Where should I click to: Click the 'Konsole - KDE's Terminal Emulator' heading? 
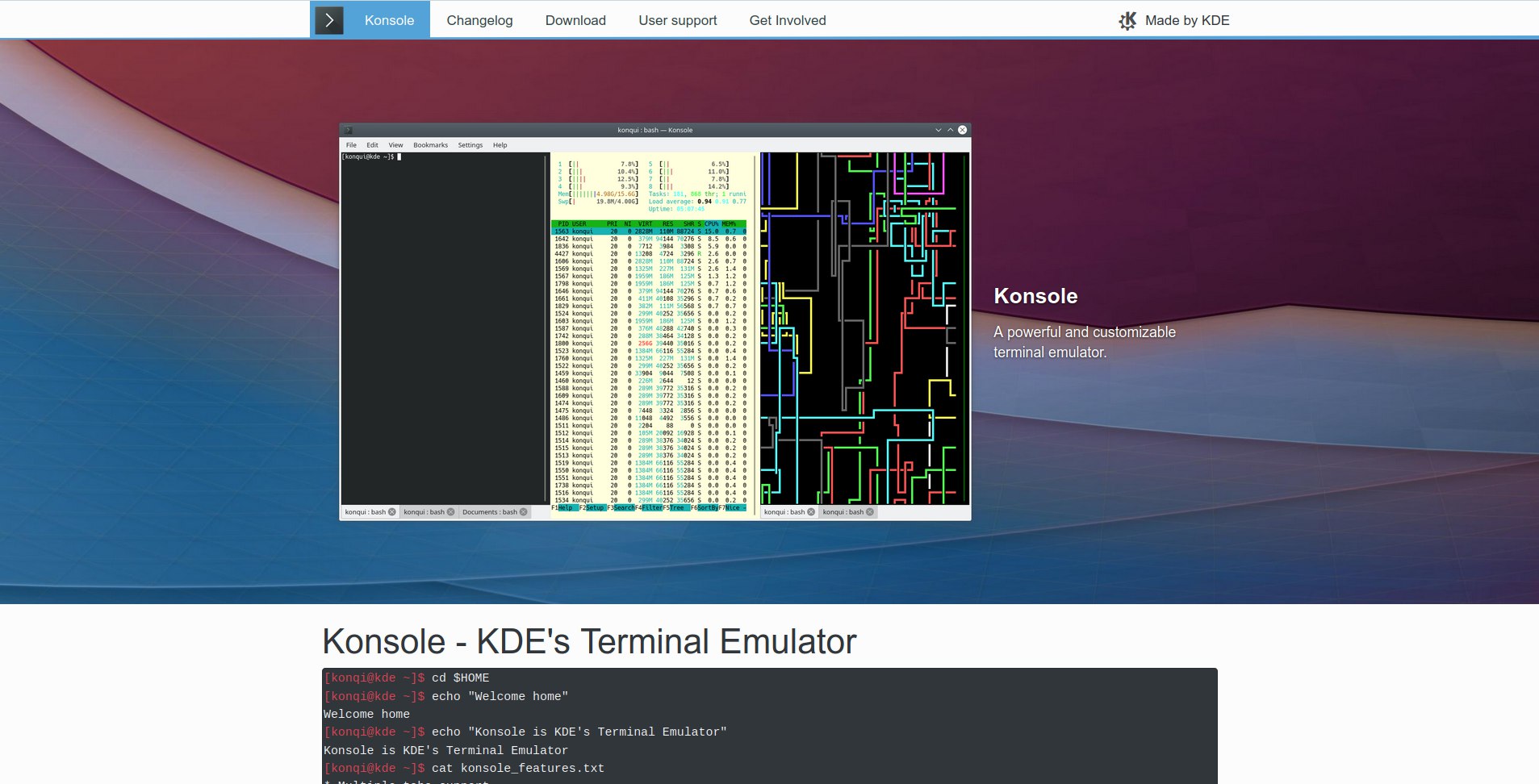(589, 642)
